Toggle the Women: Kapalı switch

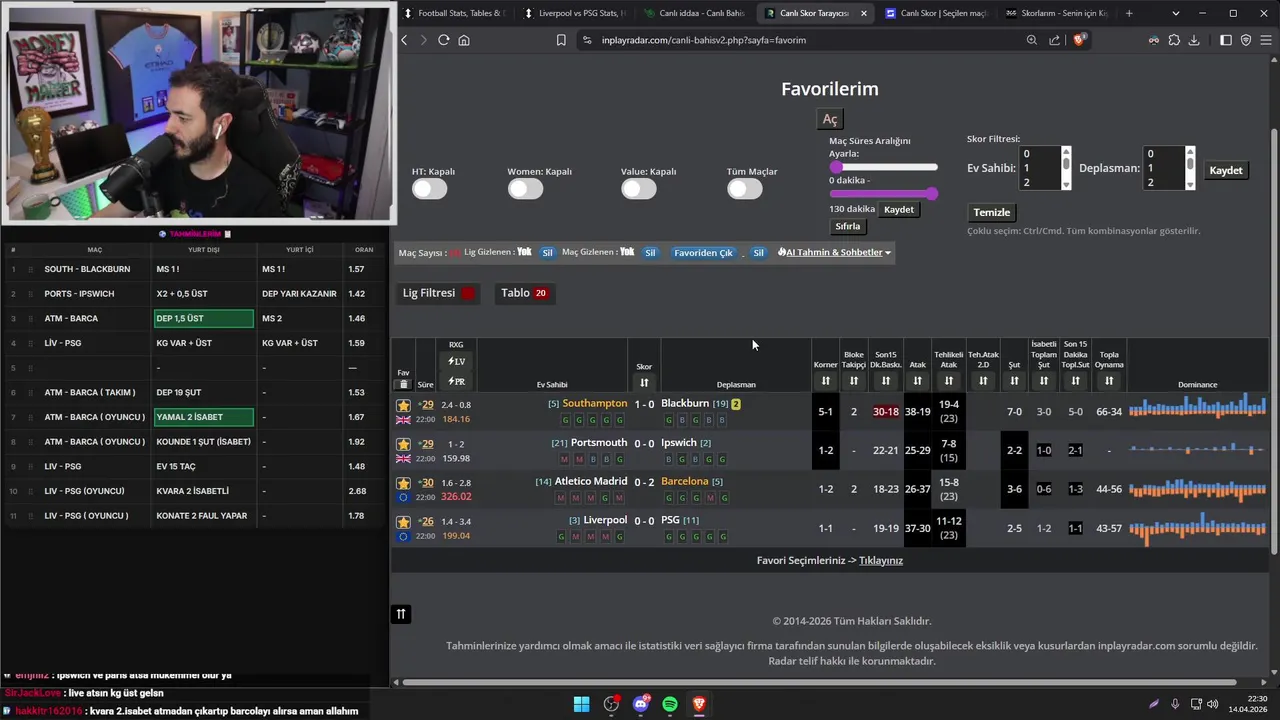[x=525, y=188]
